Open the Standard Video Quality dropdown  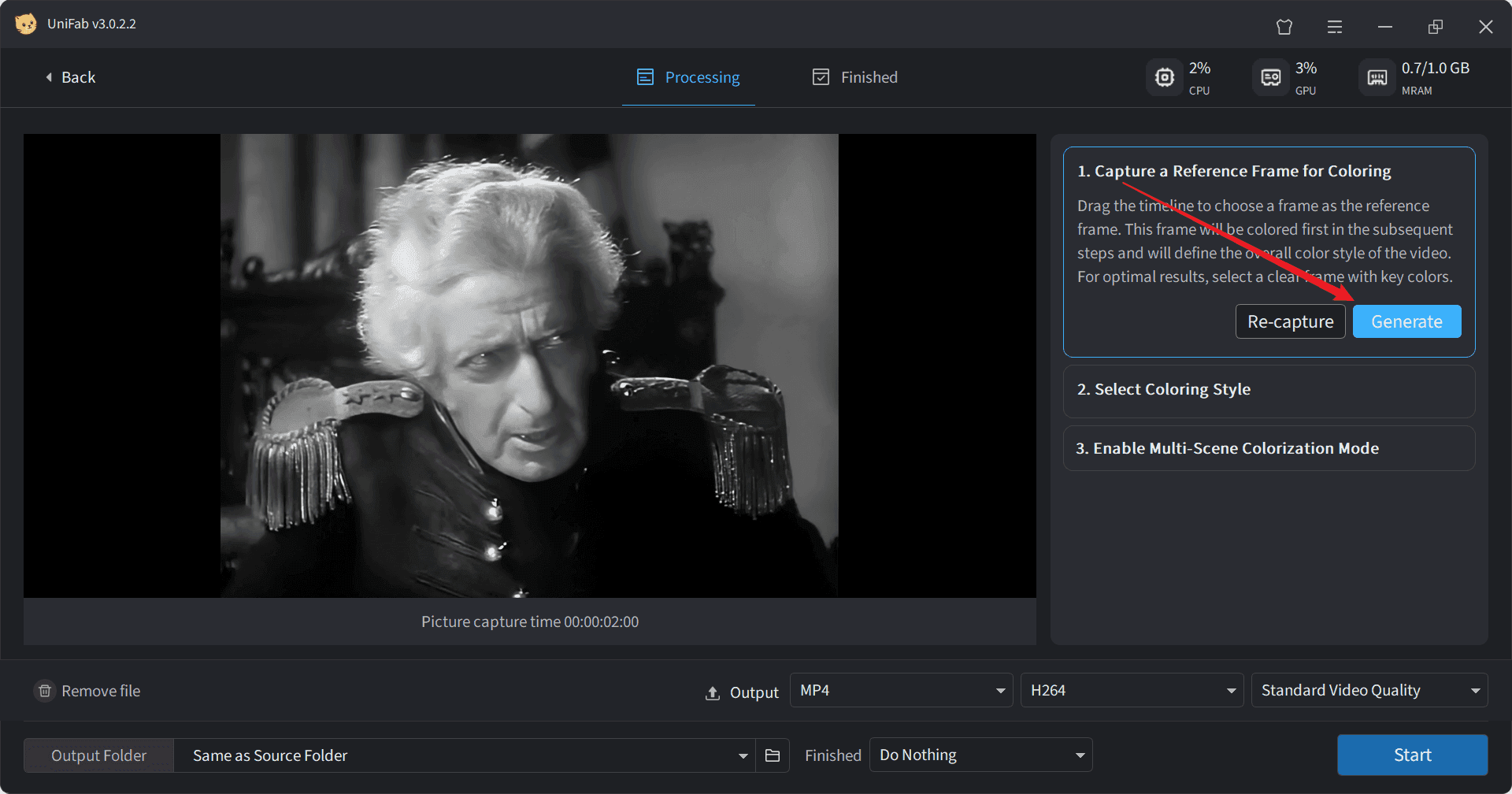[x=1369, y=690]
